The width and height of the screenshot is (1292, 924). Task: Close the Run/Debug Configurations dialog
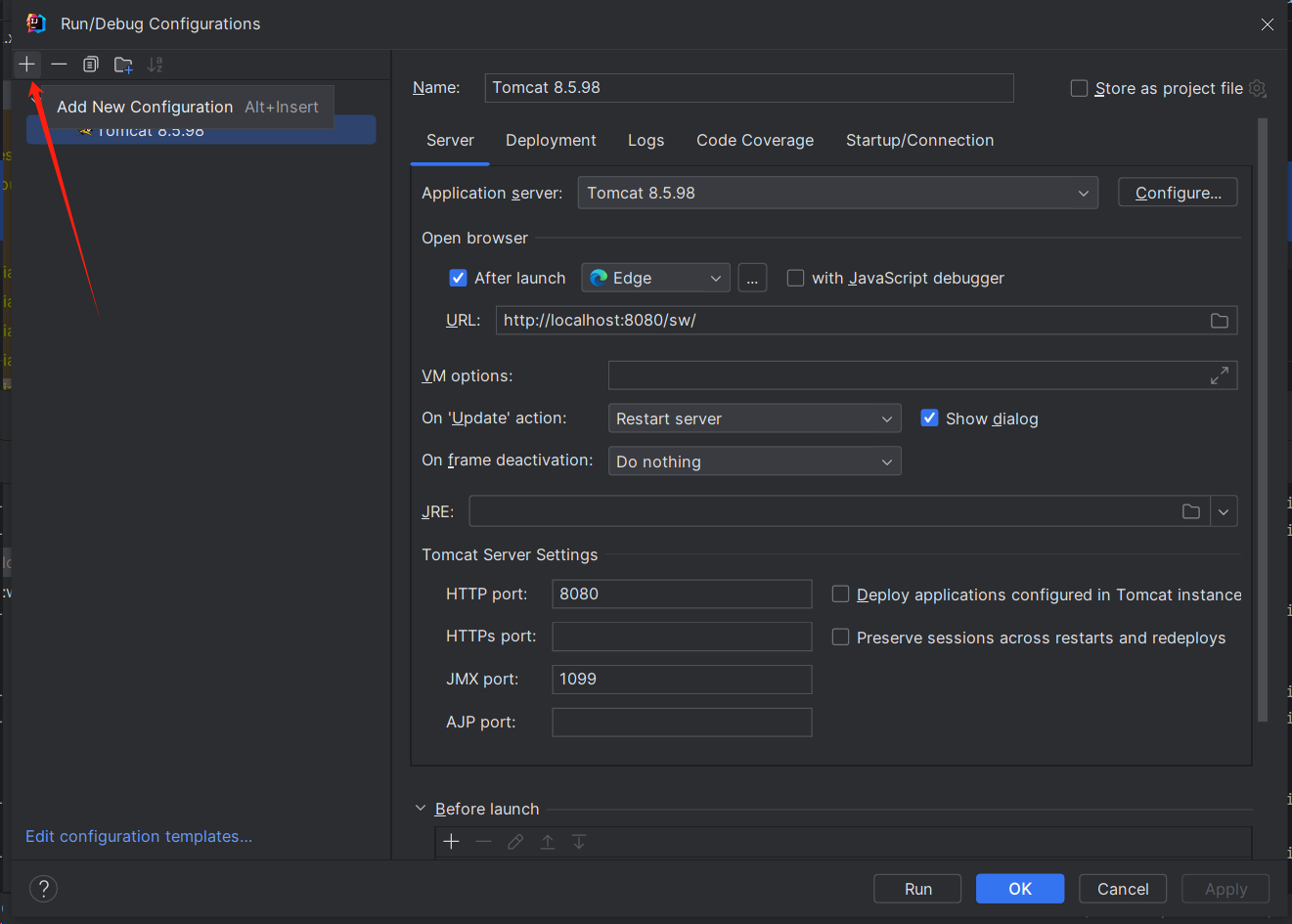(x=1267, y=24)
